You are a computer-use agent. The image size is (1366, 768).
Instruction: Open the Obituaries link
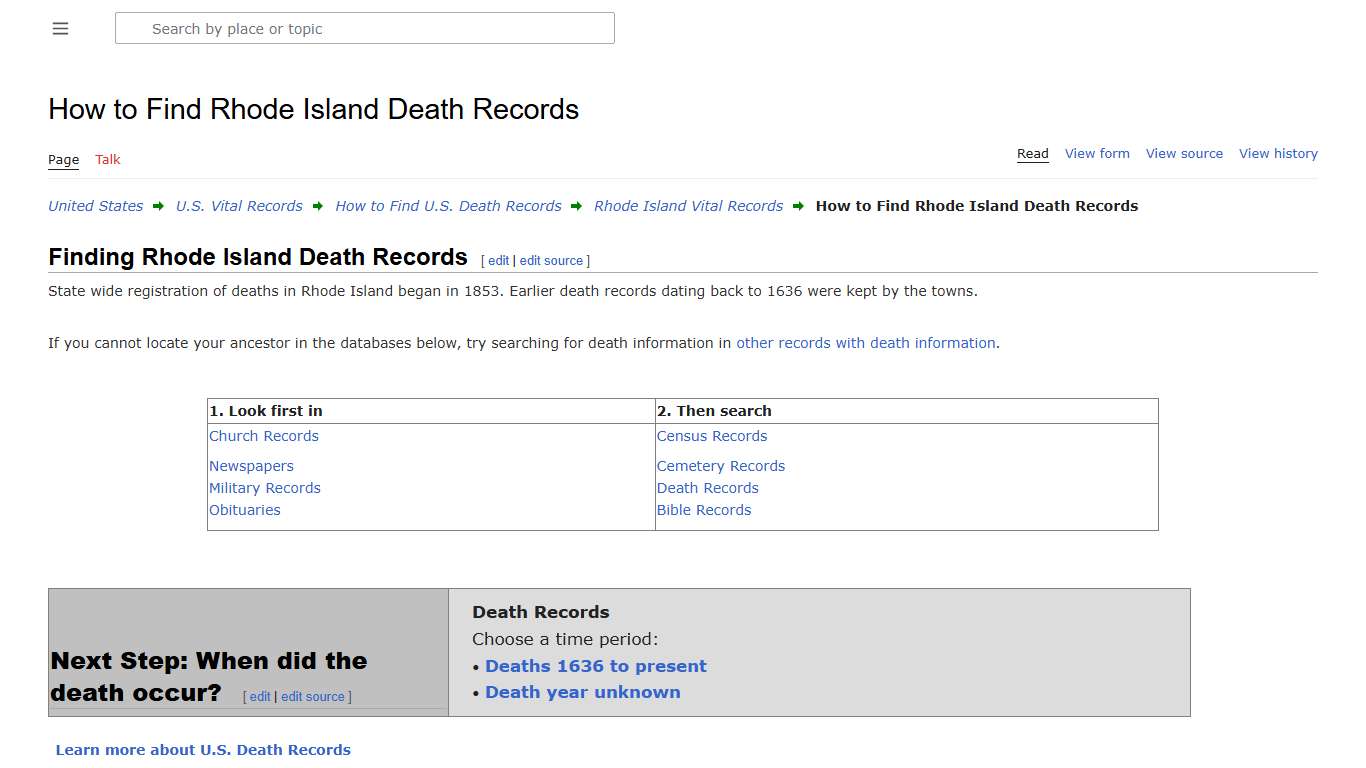click(x=245, y=510)
